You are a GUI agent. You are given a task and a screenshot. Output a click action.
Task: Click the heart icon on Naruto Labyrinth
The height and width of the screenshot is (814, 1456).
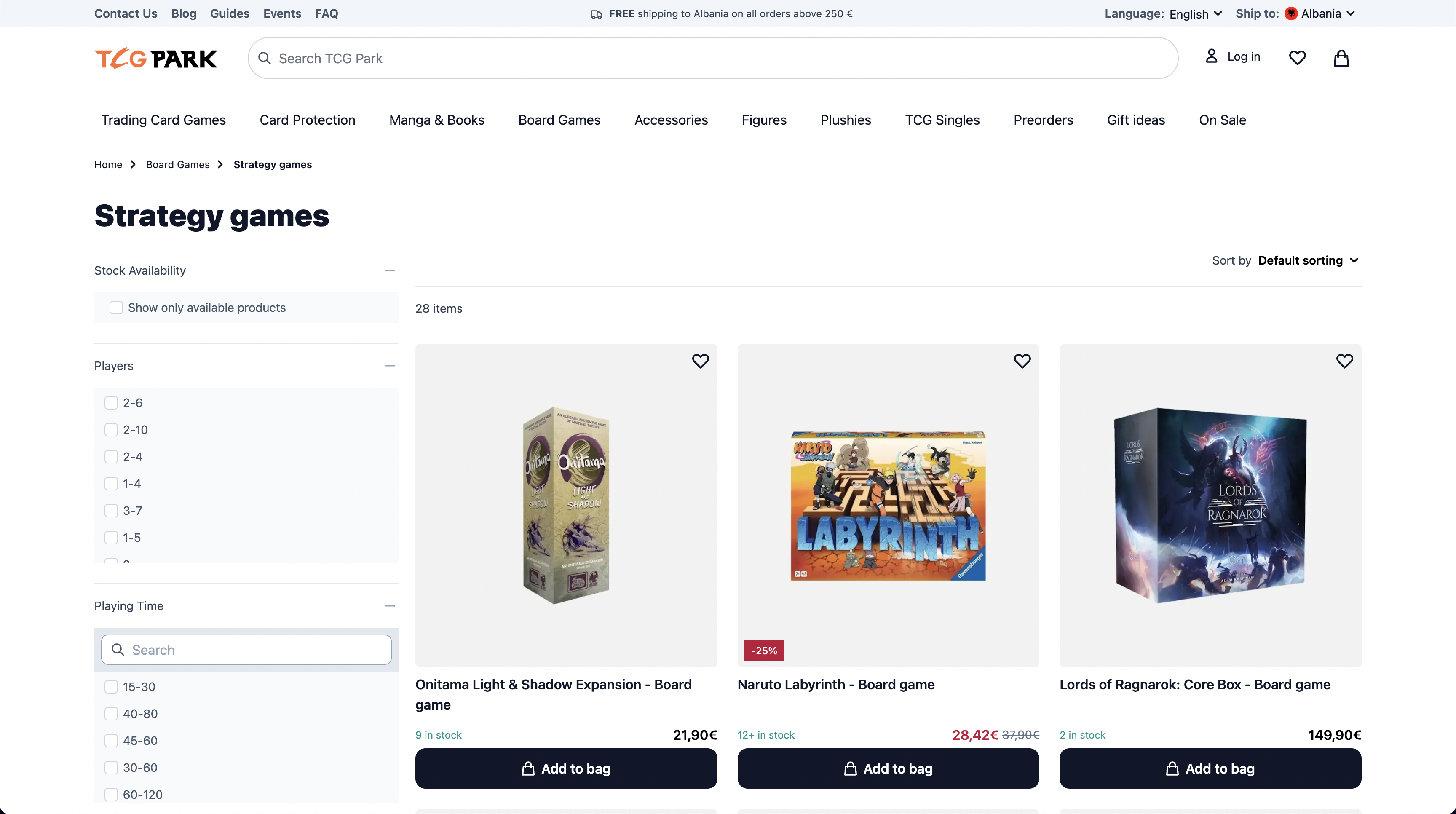[1022, 361]
